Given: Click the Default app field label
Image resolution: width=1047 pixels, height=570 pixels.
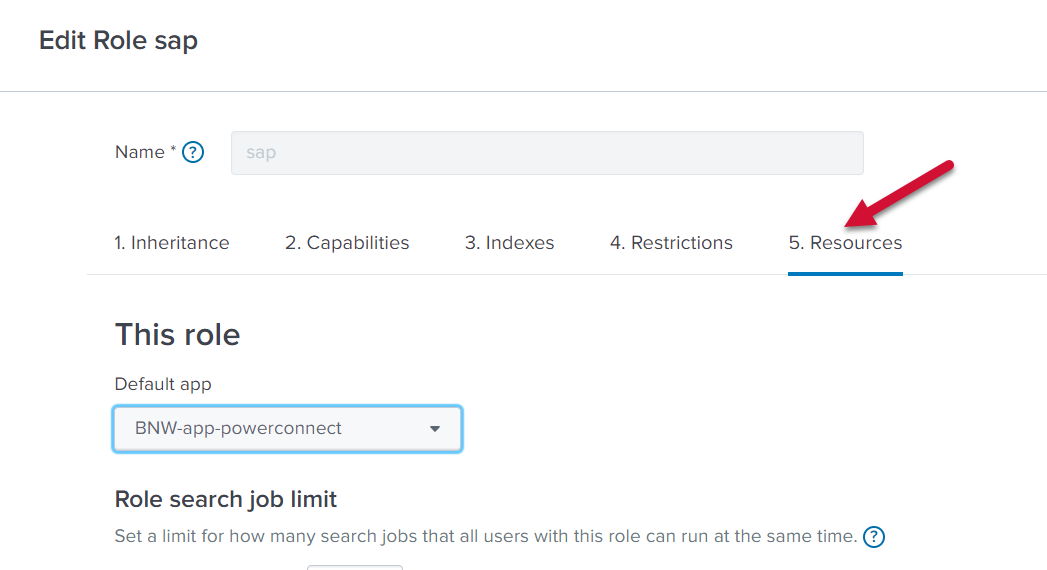Looking at the screenshot, I should tap(163, 384).
